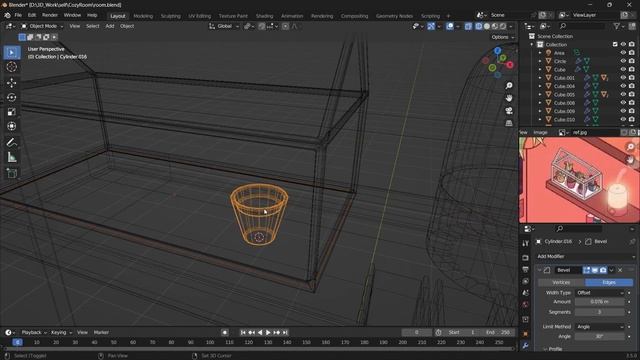The height and width of the screenshot is (360, 640).
Task: Hide the Area light in the outliner
Action: tap(623, 53)
